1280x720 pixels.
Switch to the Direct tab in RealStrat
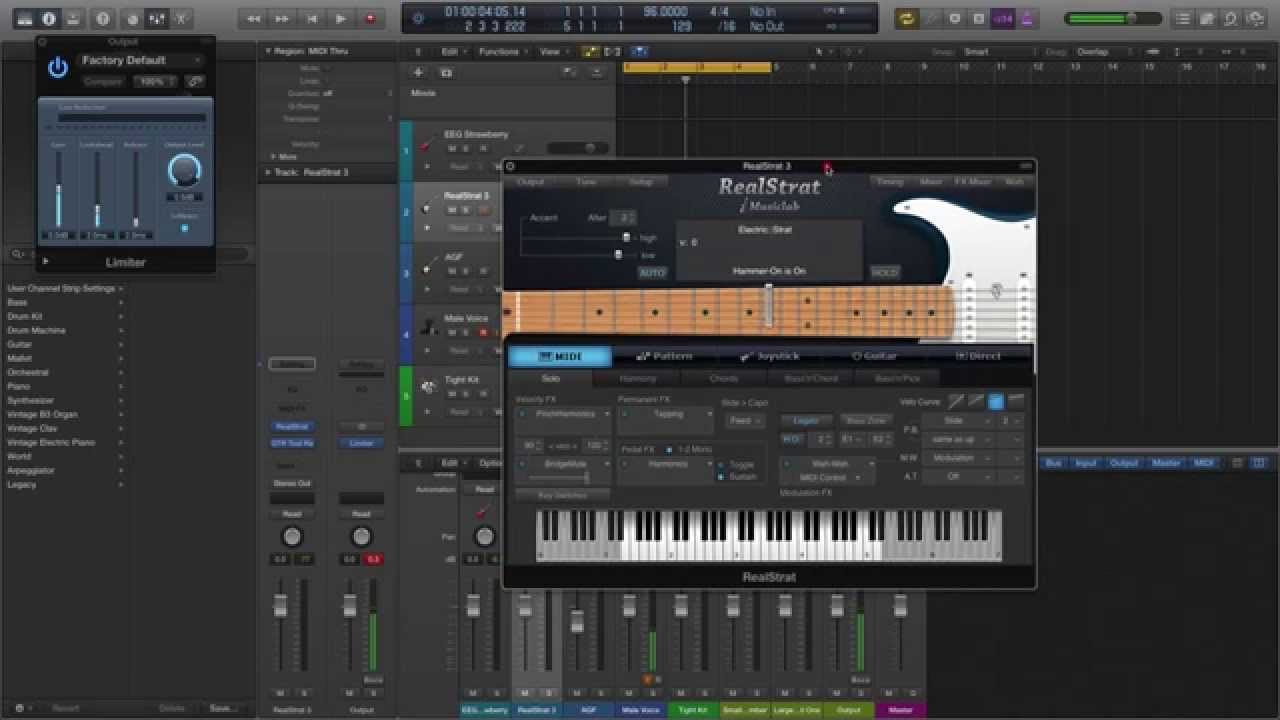pos(979,356)
